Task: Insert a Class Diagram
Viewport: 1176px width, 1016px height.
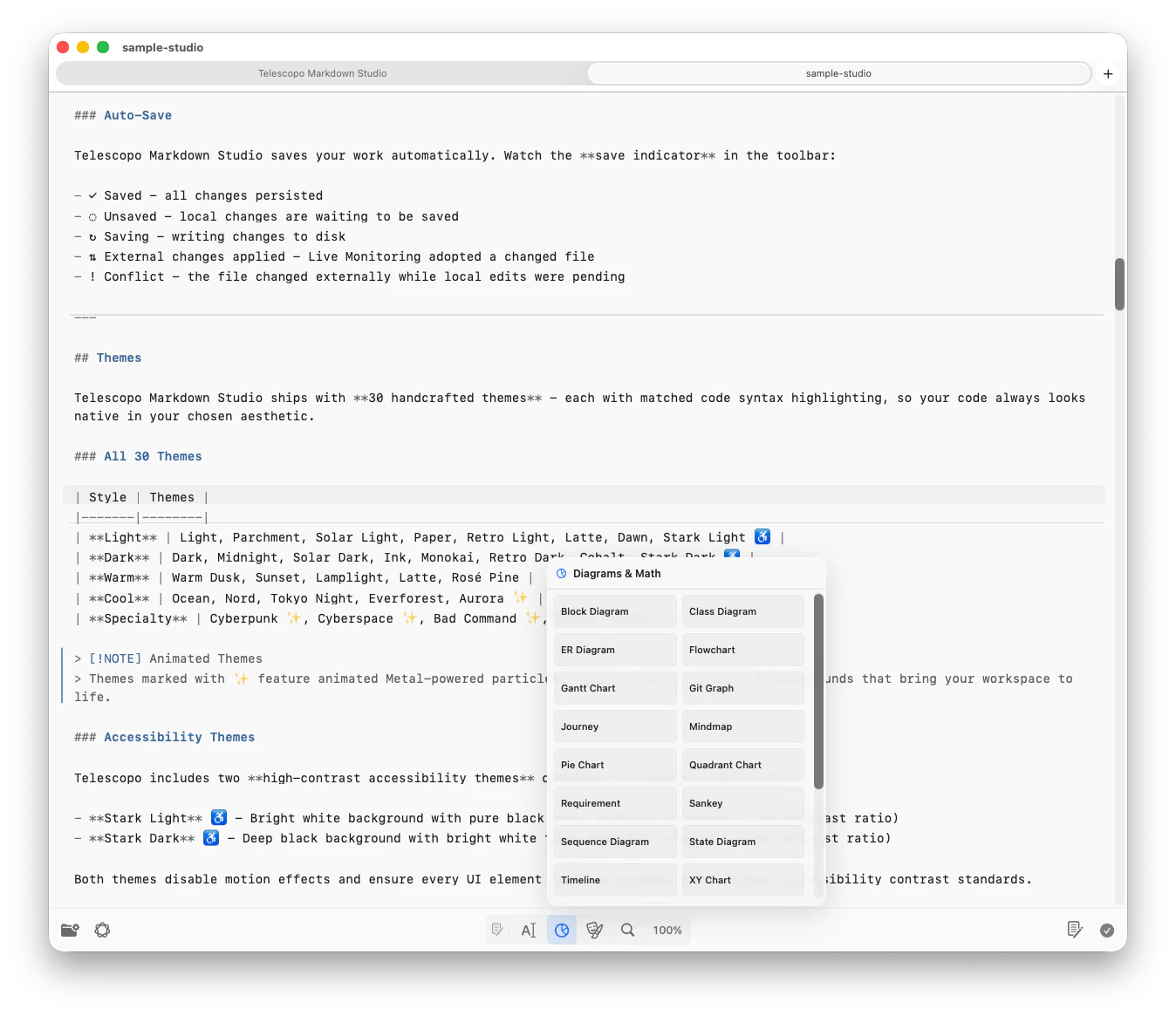Action: (743, 611)
